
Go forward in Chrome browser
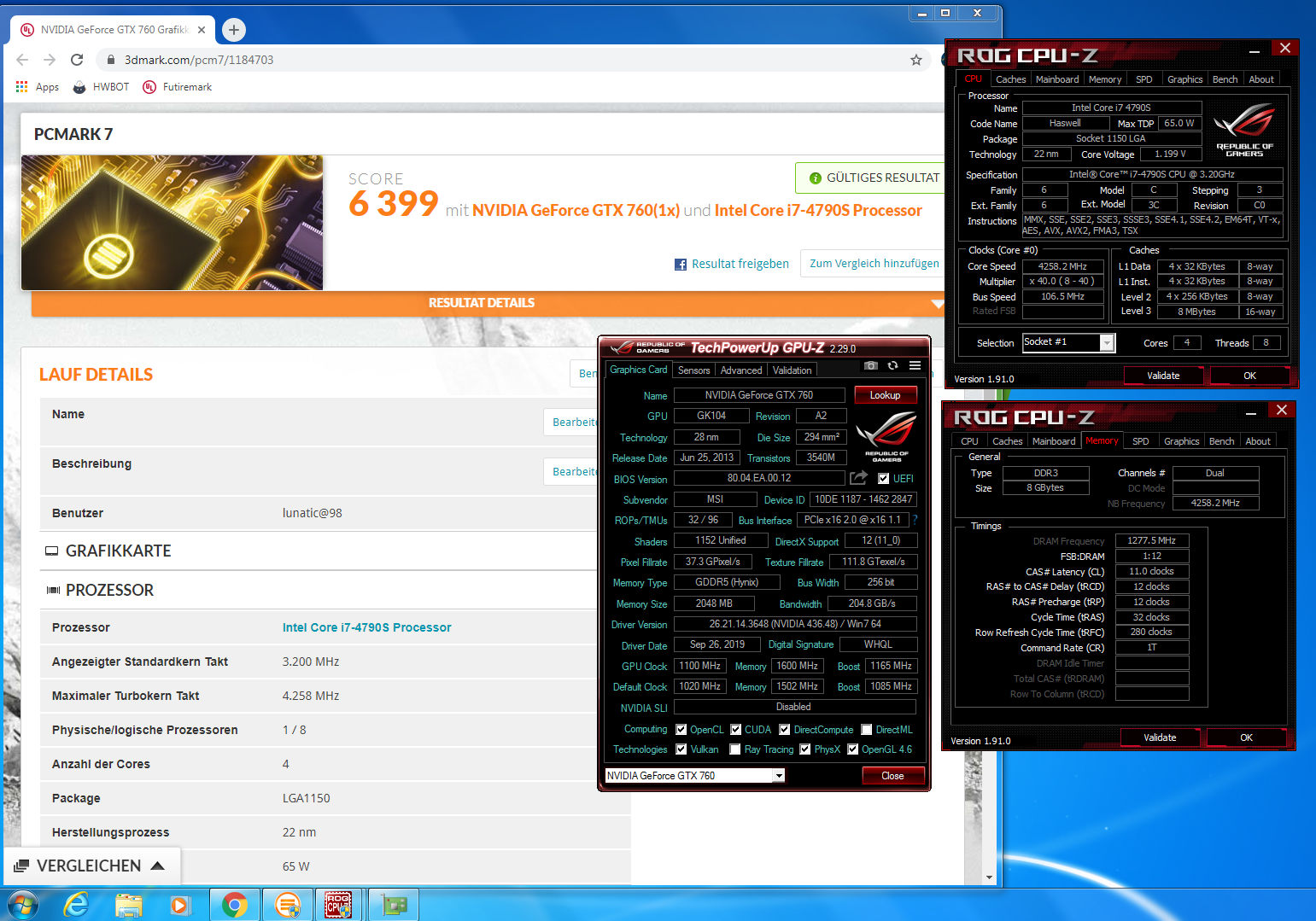[50, 60]
